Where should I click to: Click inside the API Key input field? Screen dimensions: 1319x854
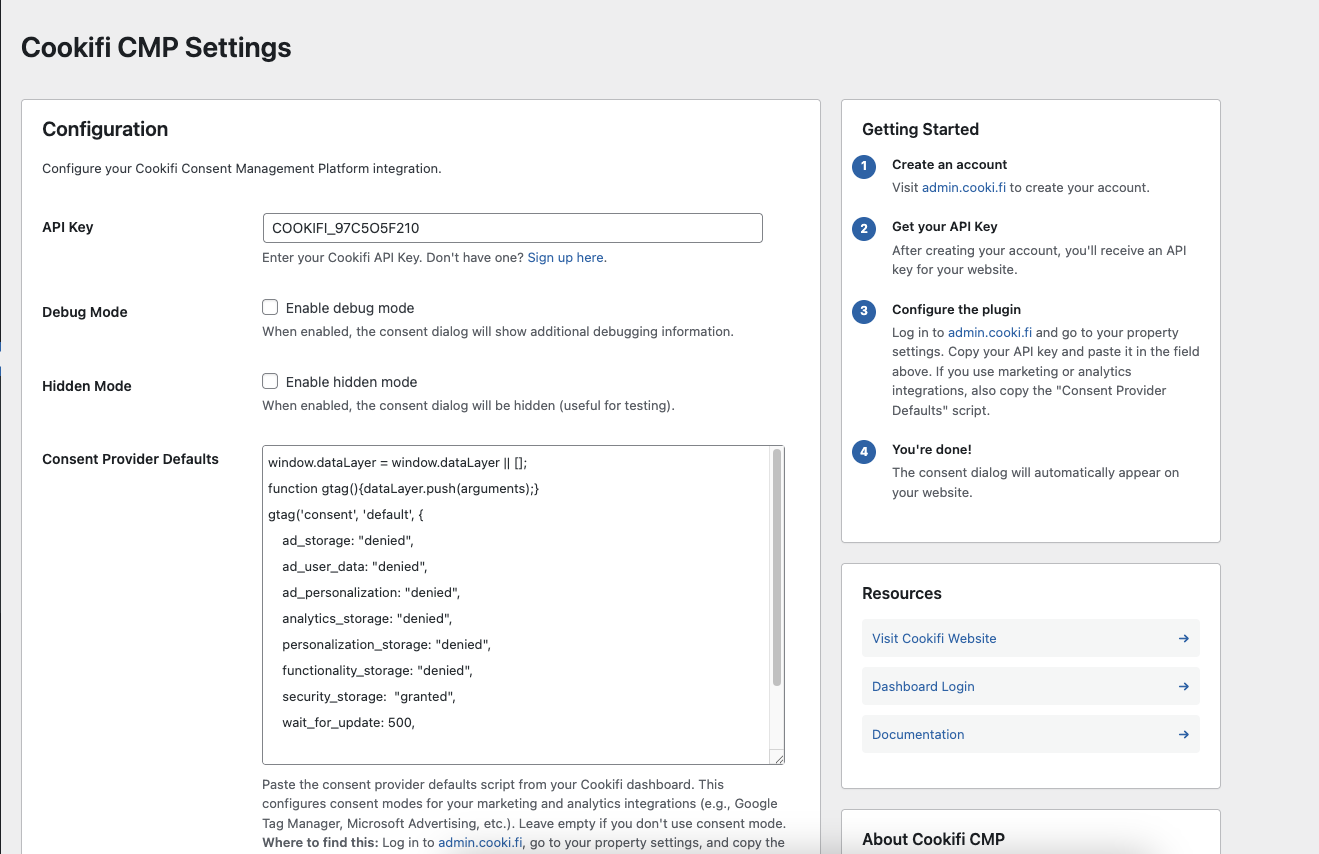point(512,228)
